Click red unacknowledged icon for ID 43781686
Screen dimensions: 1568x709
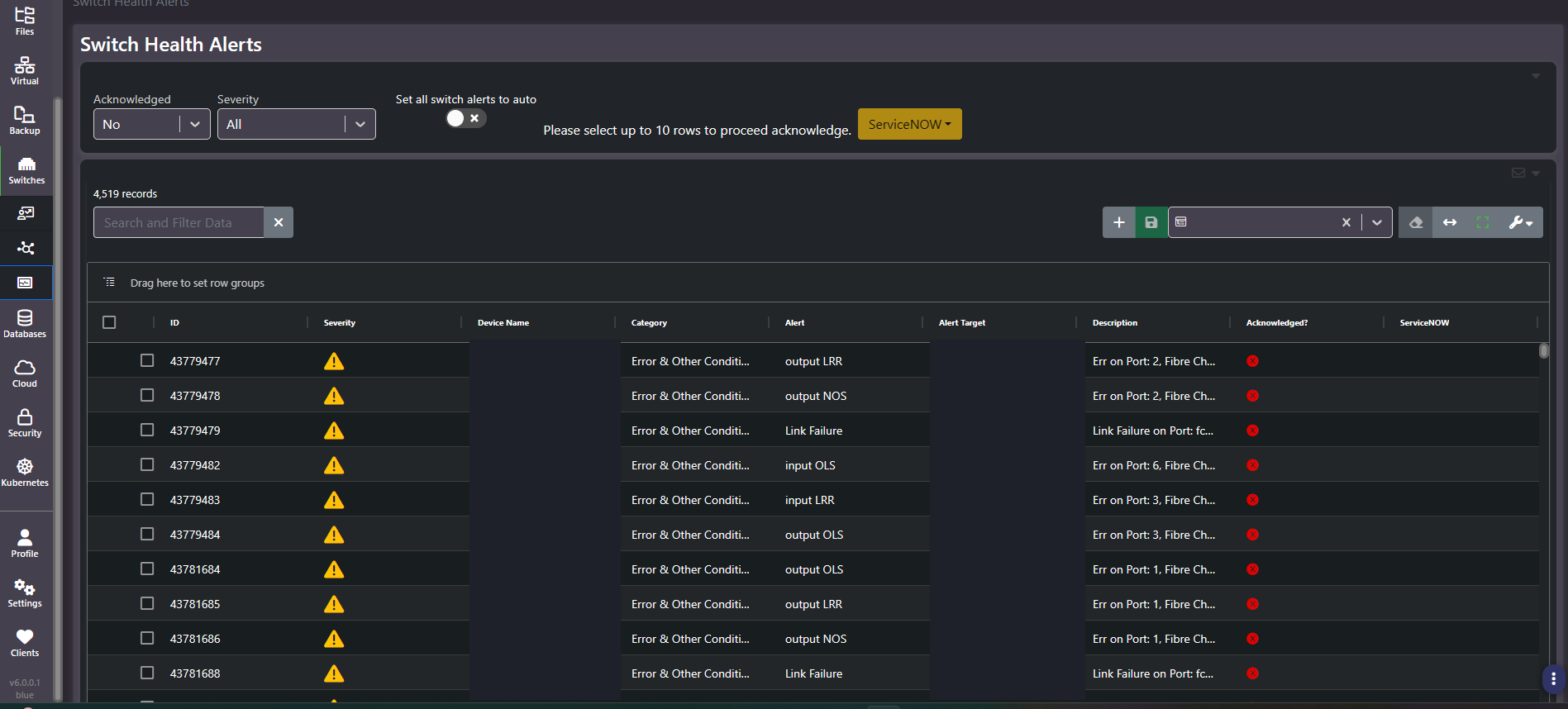pyautogui.click(x=1252, y=639)
